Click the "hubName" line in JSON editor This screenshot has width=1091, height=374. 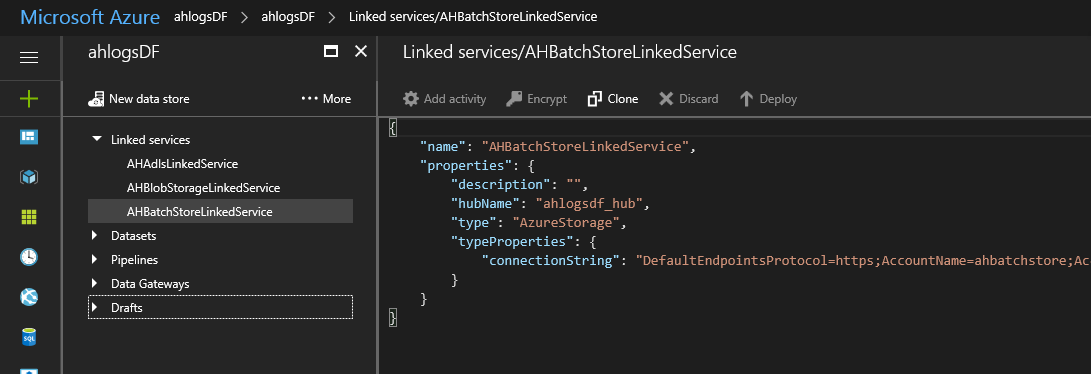point(550,204)
